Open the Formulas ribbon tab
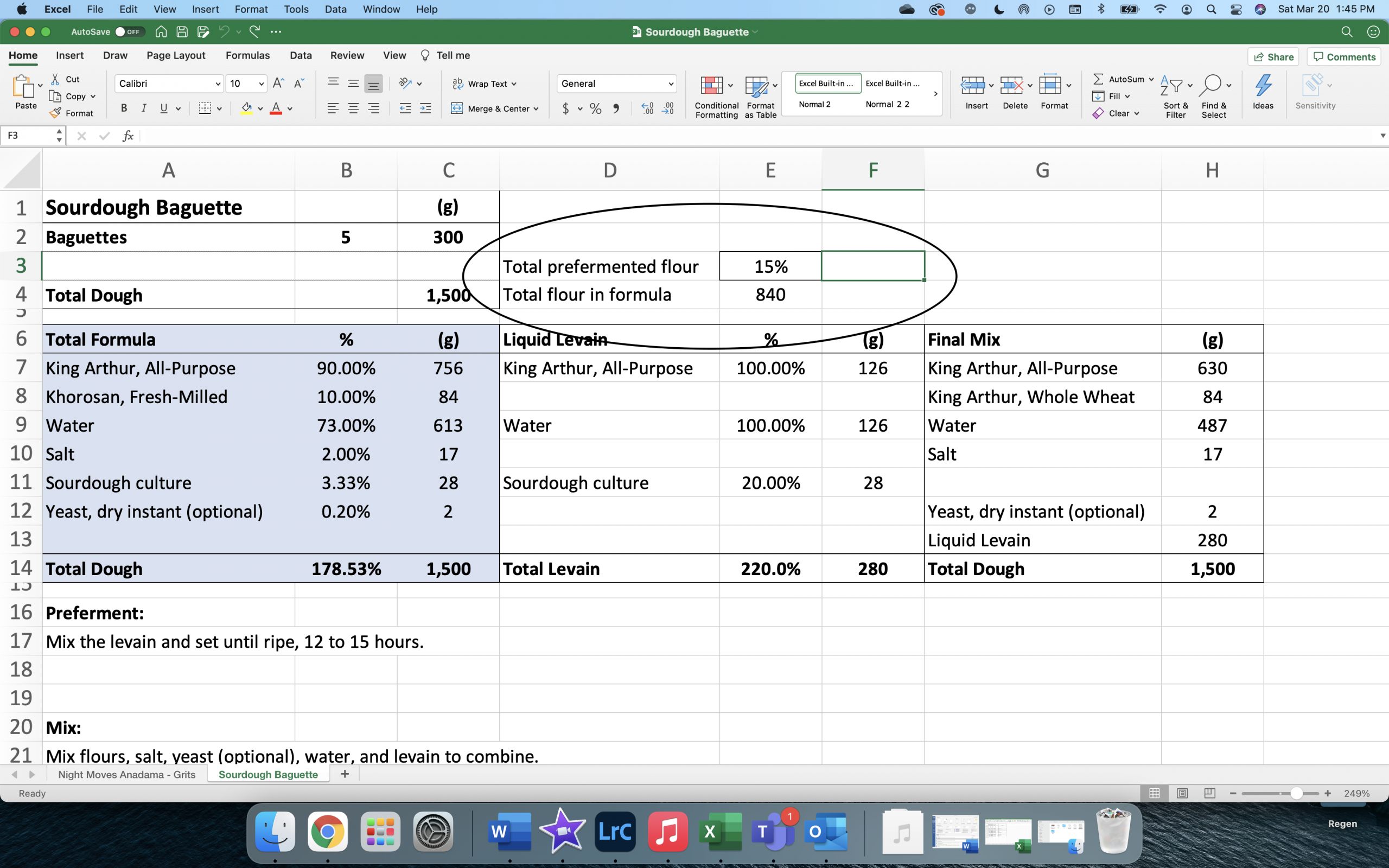Image resolution: width=1389 pixels, height=868 pixels. [247, 55]
